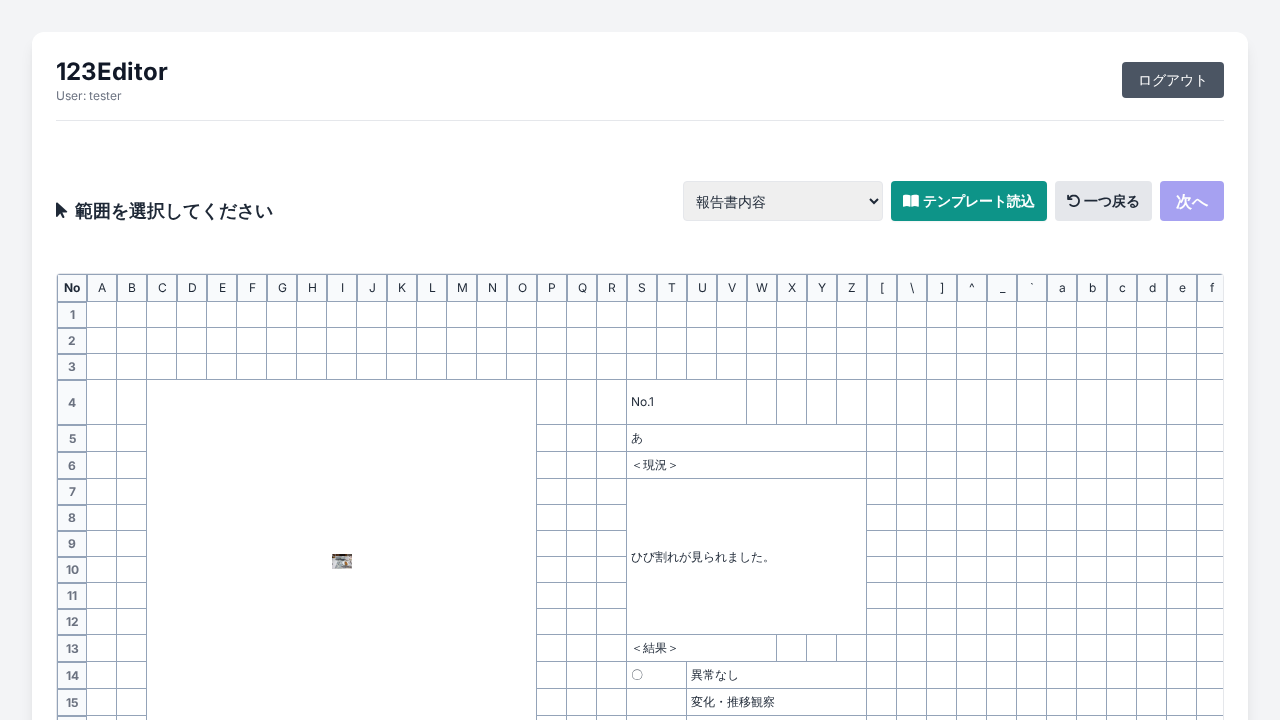Select row header 10
The width and height of the screenshot is (1280, 720).
[x=72, y=570]
